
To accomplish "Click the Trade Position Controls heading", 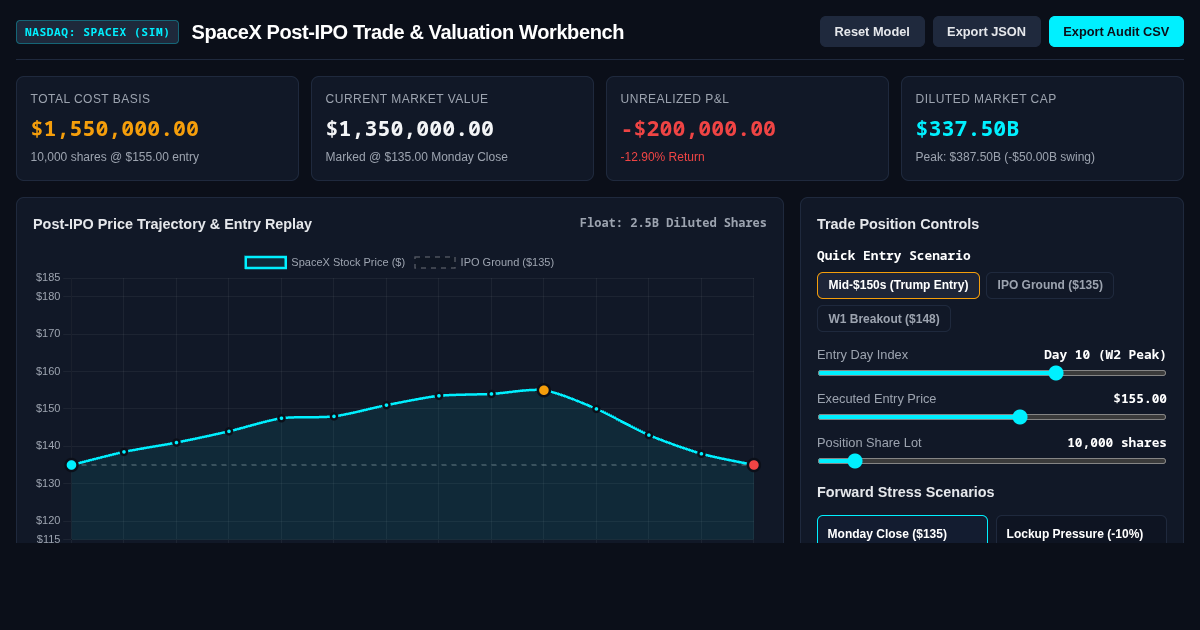I will point(898,224).
